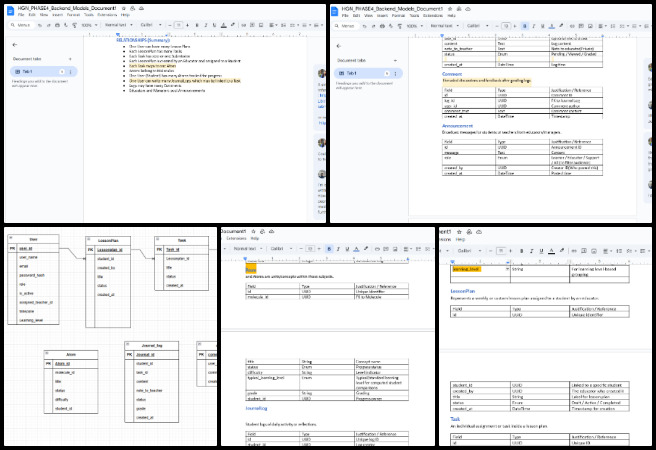The image size is (656, 450).
Task: Go back arrow in RELATIONSHIPS summary sidebar
Action: tap(15, 45)
